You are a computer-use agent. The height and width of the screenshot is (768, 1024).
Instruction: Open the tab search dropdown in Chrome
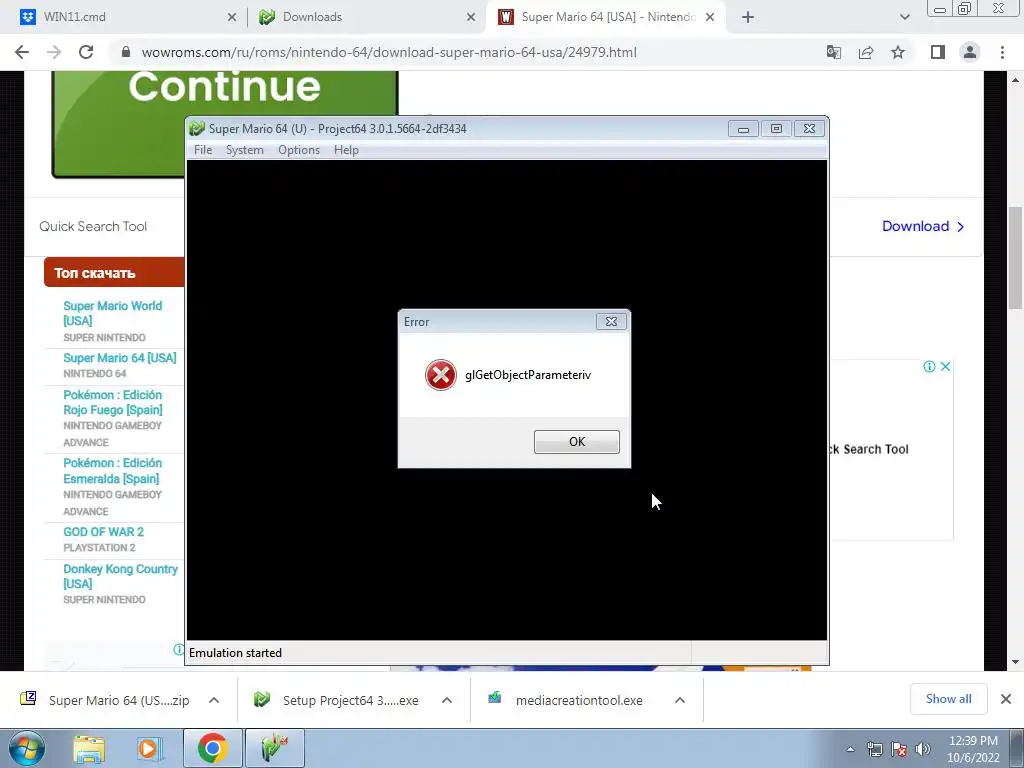(x=904, y=17)
